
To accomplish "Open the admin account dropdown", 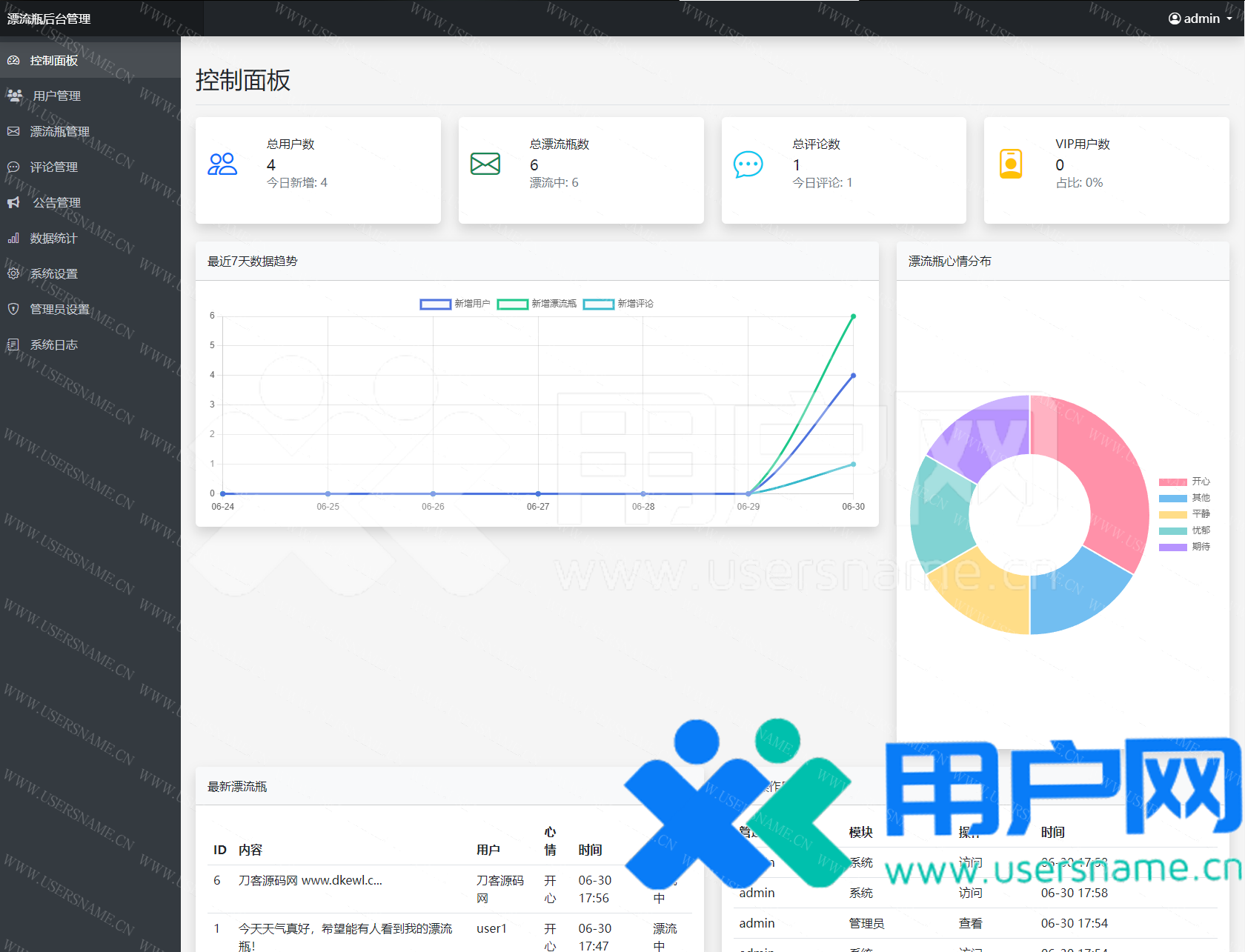I will 1200,19.
